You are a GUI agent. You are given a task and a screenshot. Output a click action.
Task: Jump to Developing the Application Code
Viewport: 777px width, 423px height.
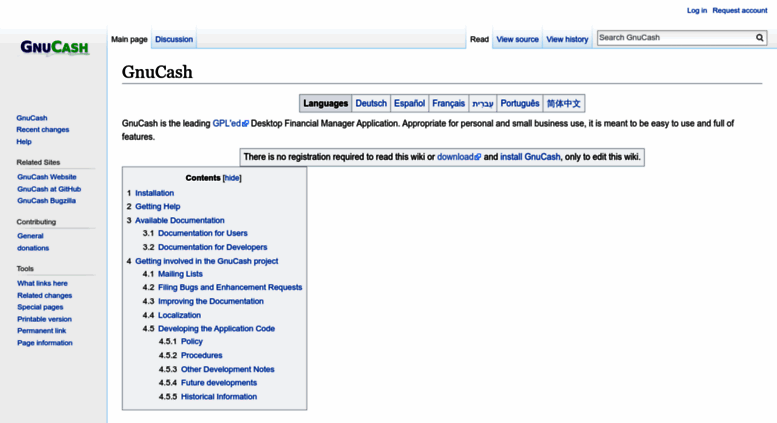[217, 328]
